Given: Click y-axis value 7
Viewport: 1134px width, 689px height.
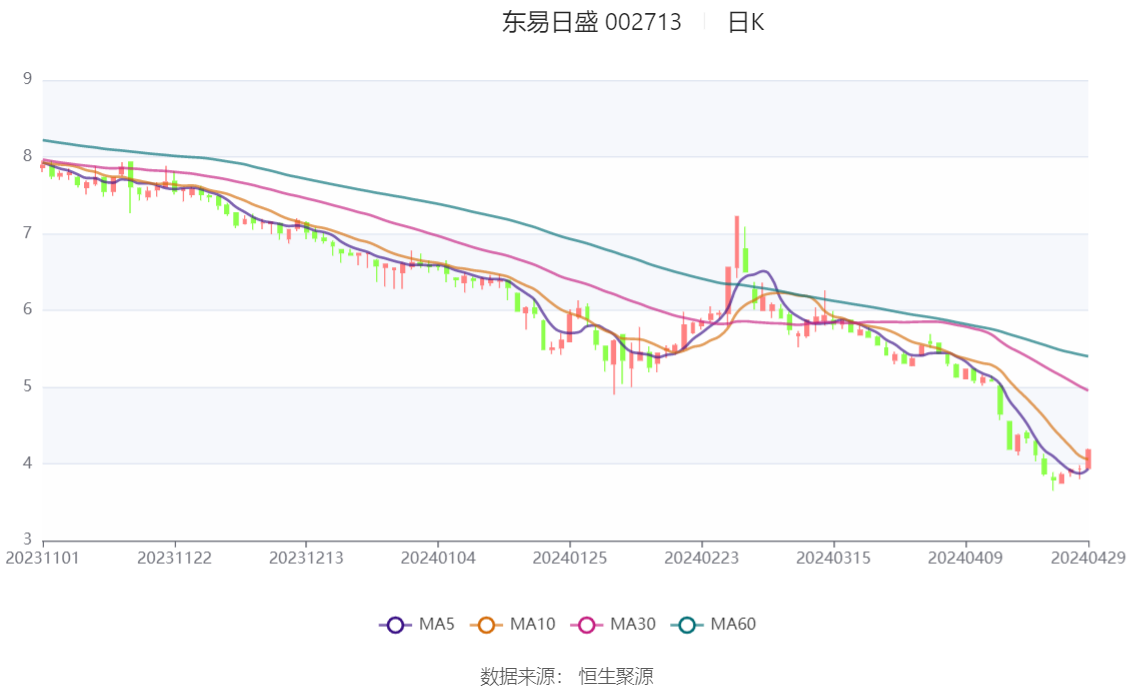Looking at the screenshot, I should pyautogui.click(x=27, y=233).
